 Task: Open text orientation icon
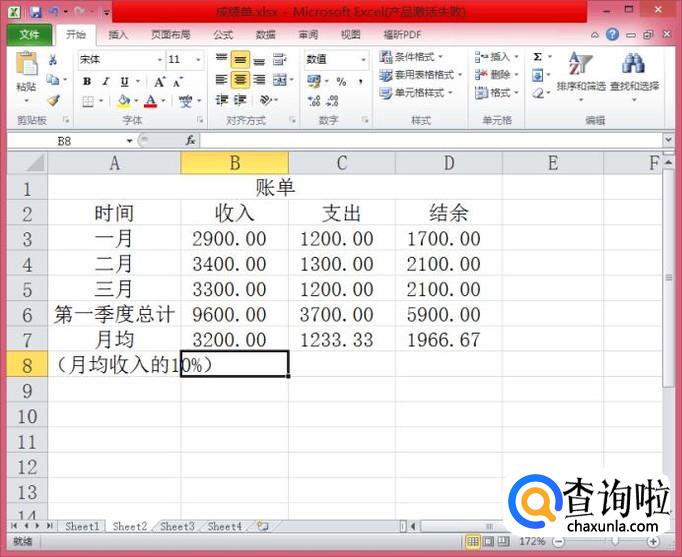265,100
